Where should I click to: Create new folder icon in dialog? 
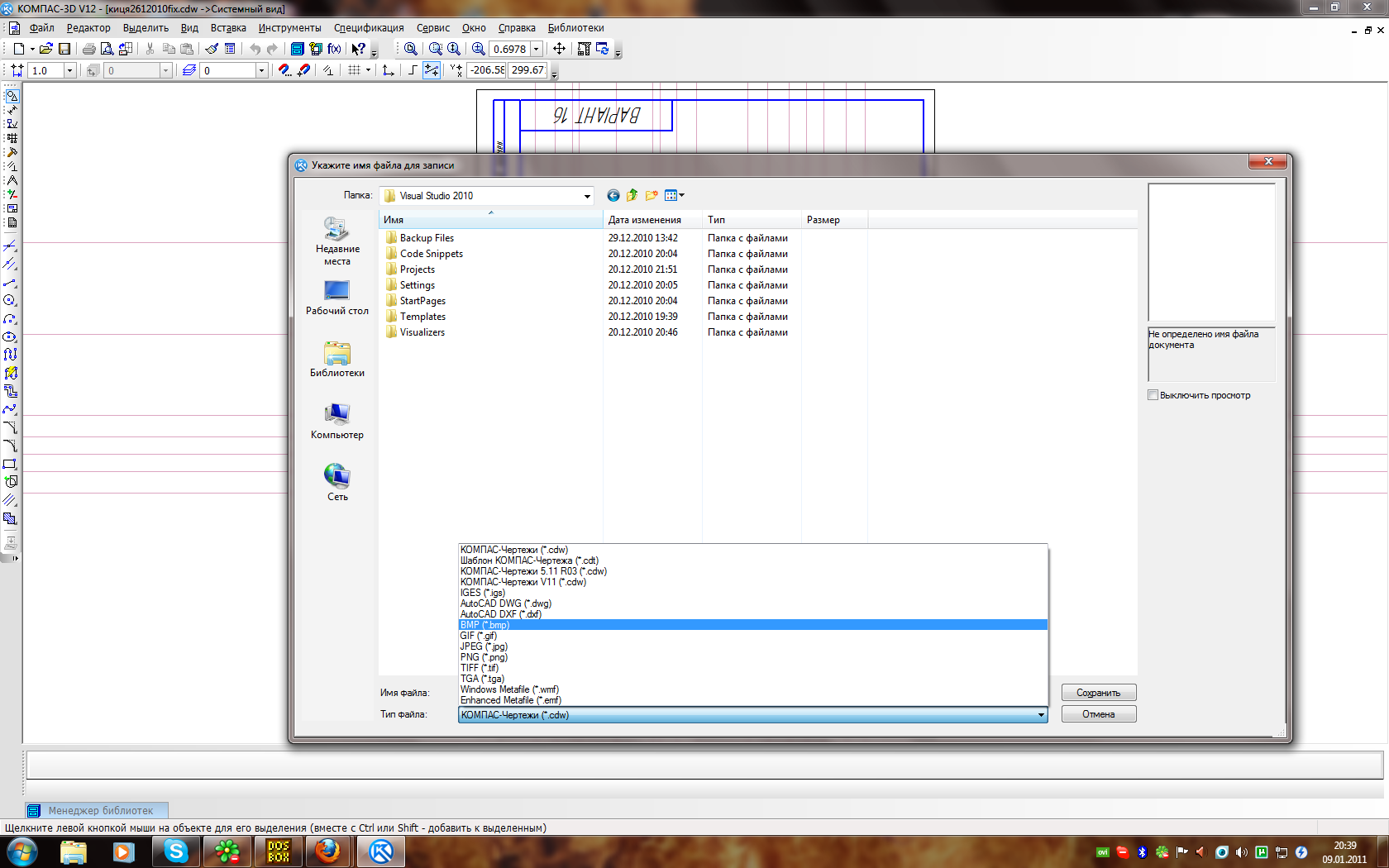[x=652, y=196]
